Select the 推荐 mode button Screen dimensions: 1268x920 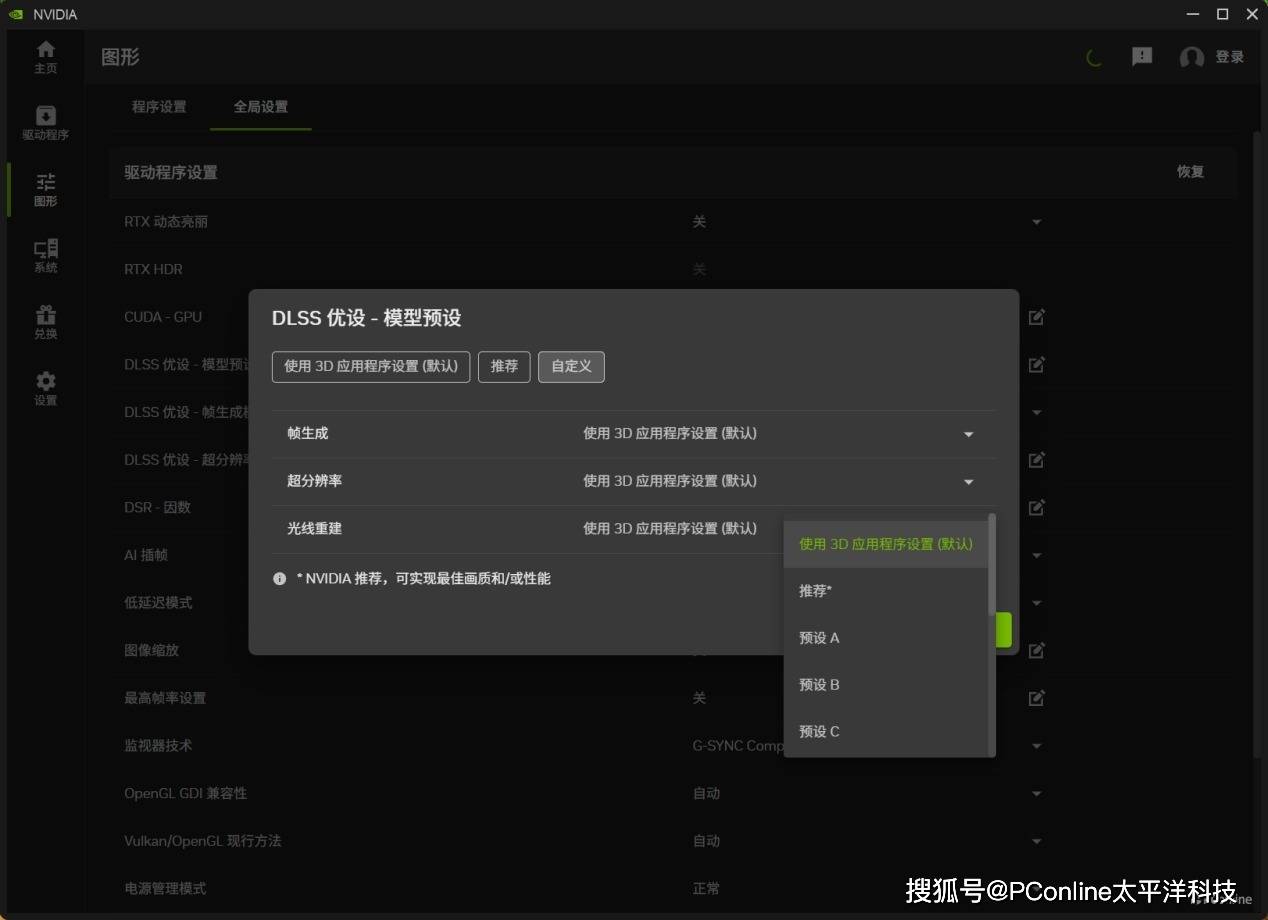tap(504, 367)
